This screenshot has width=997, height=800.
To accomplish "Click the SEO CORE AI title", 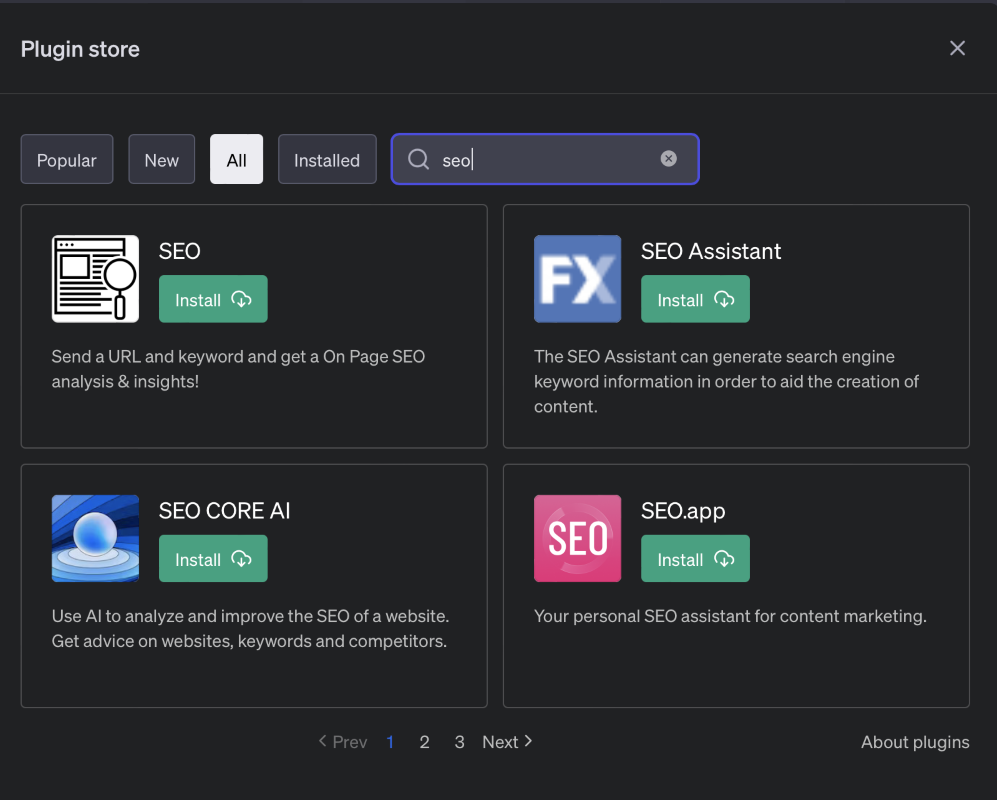I will (x=224, y=511).
